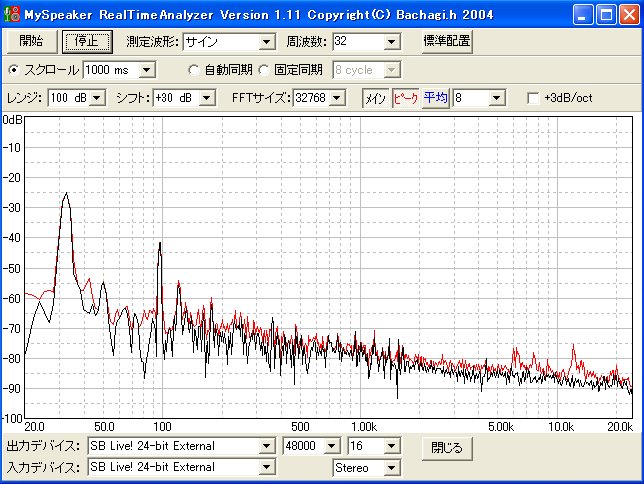Toggle the blue 平均 average trace button
Image resolution: width=644 pixels, height=484 pixels.
tap(435, 98)
